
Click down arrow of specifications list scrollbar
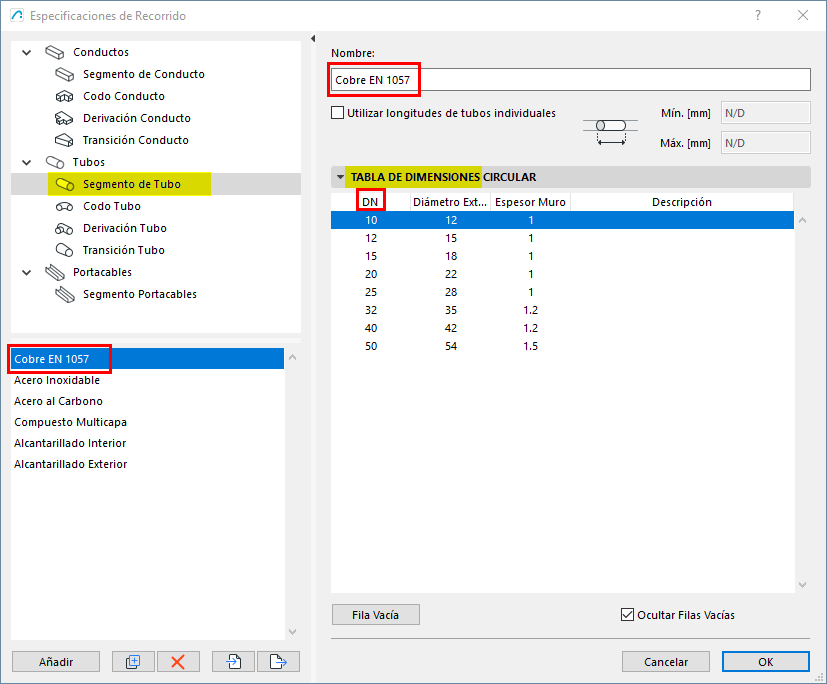pos(293,632)
